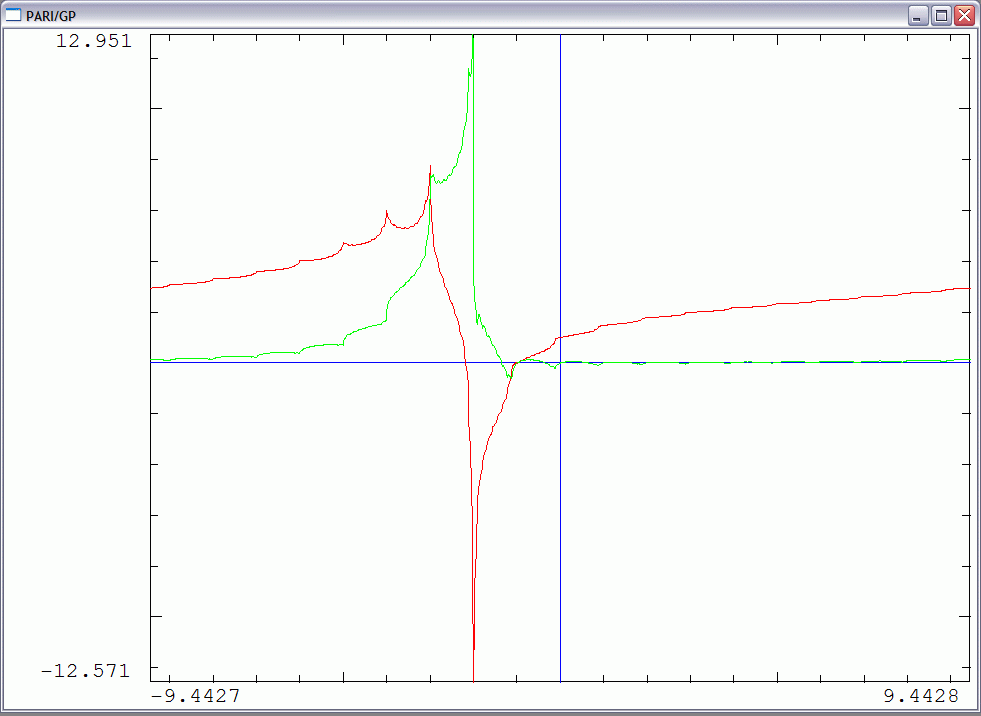Click the tallest peak of the red curve

(x=430, y=167)
